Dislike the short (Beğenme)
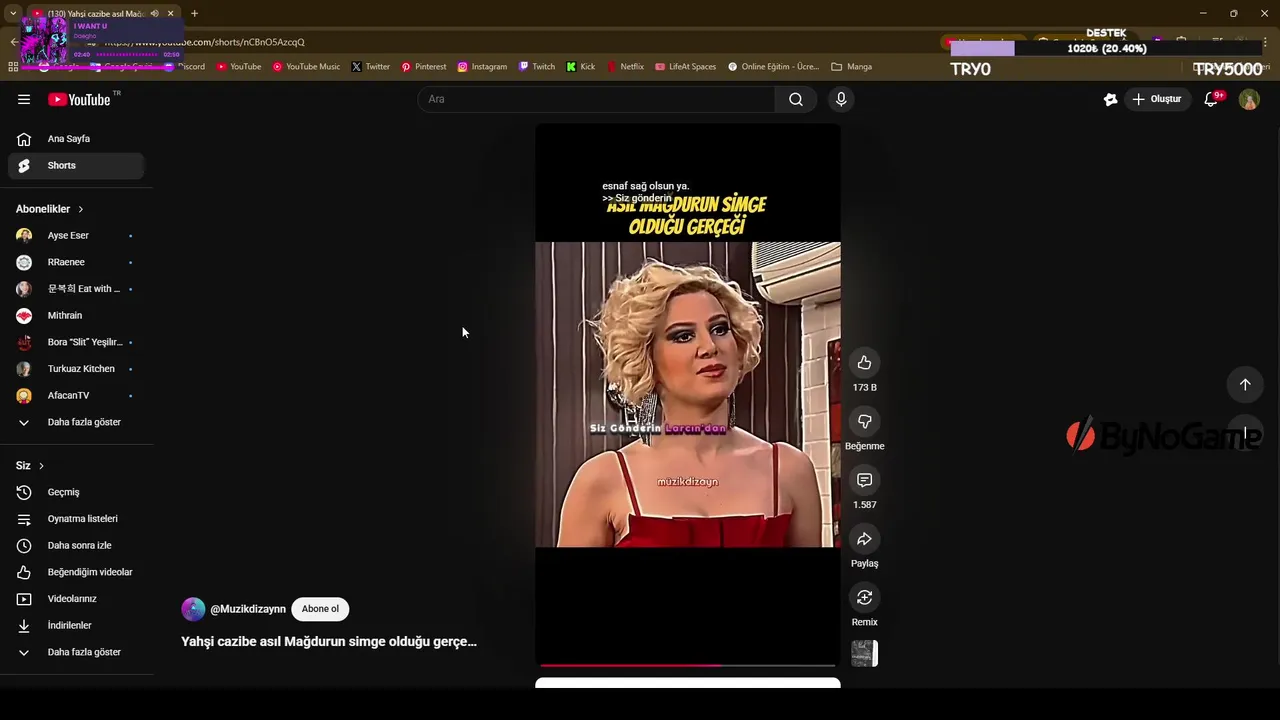Screen dimensions: 1280x720 point(865,422)
